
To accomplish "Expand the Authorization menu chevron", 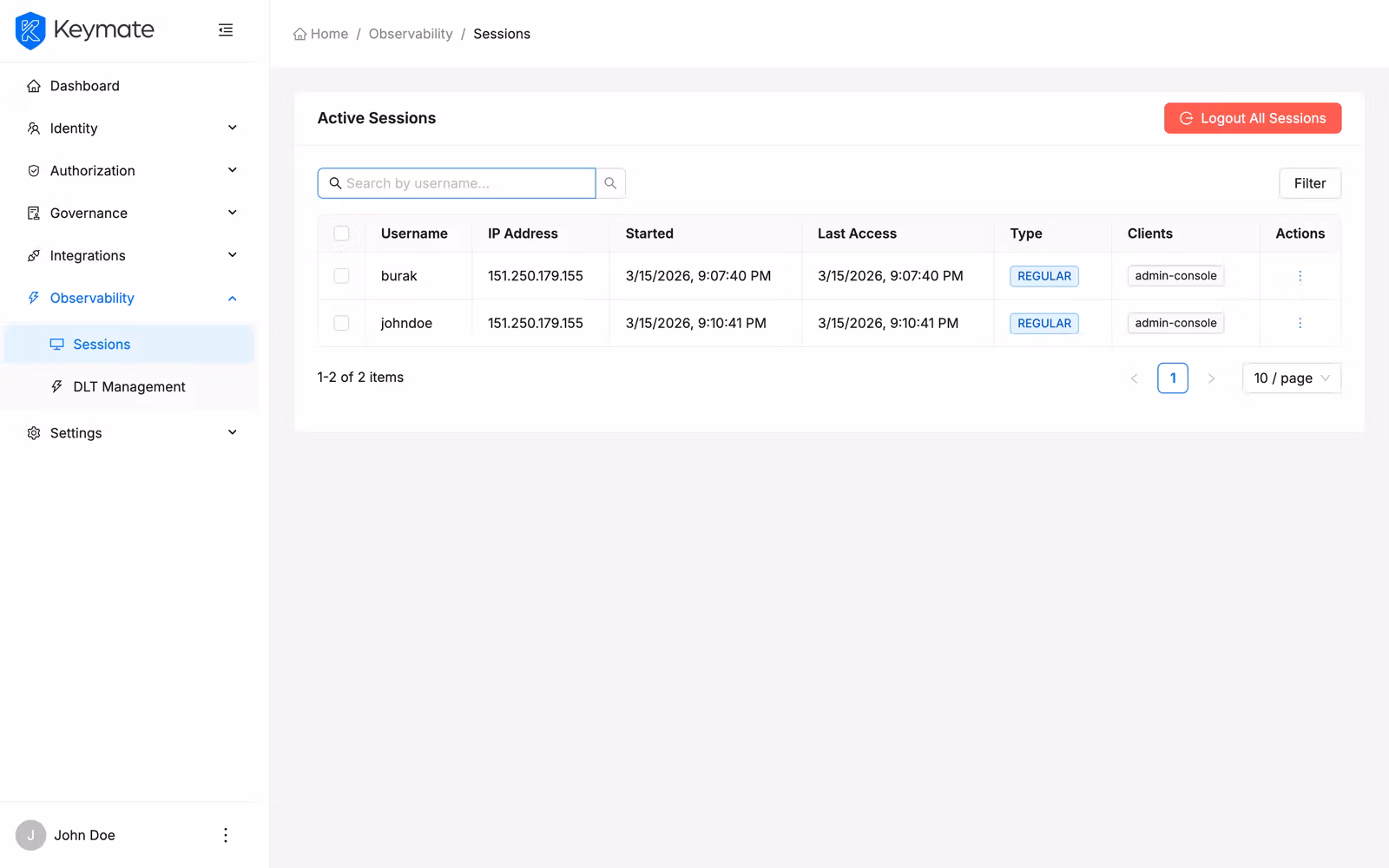I will 232,170.
